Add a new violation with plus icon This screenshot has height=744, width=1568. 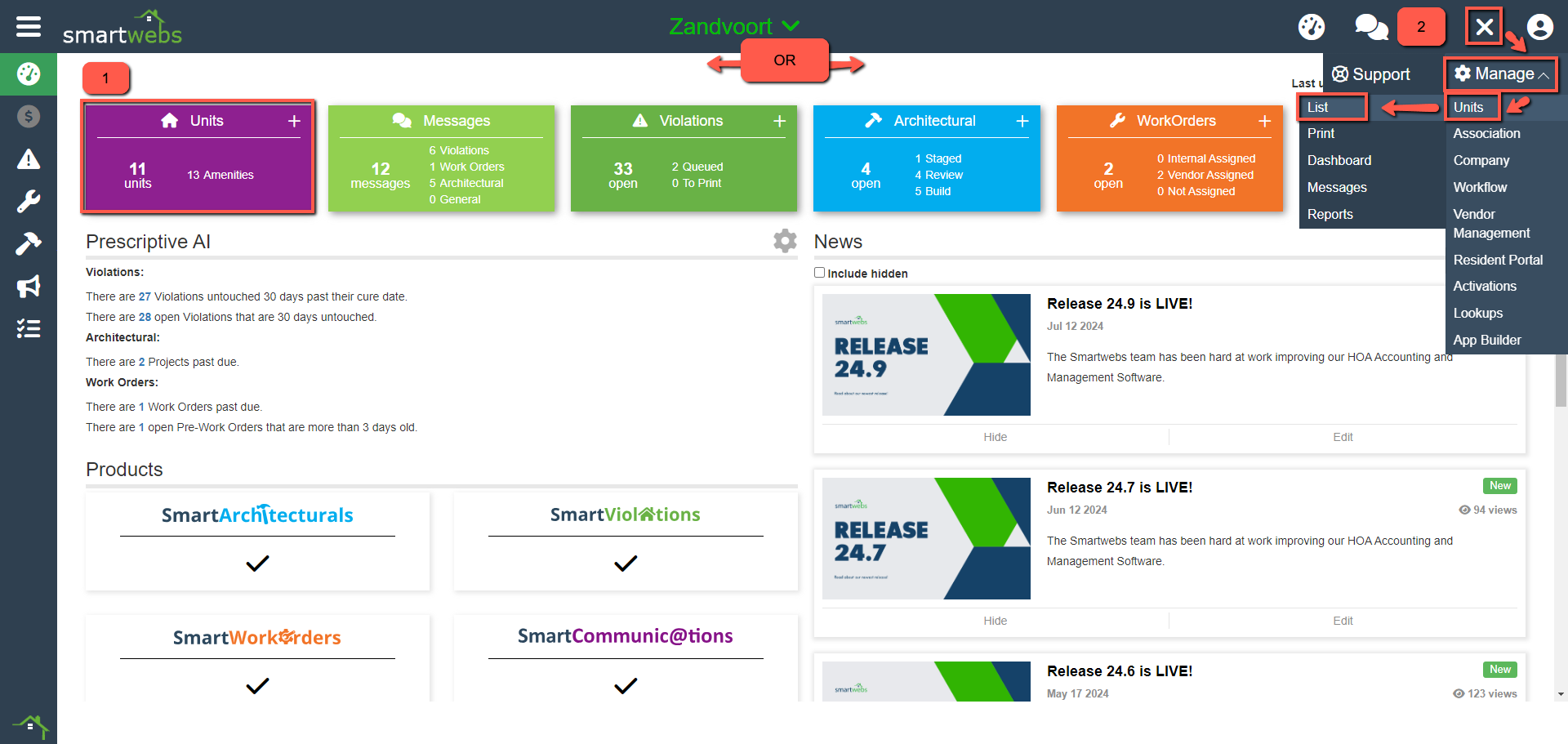pos(780,121)
